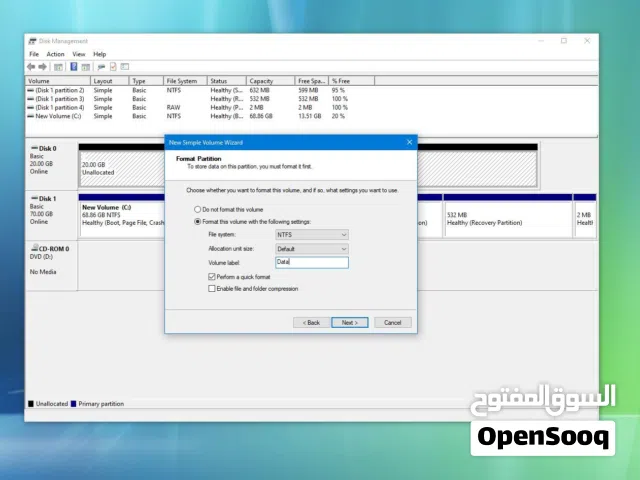Click drive icon of Disk 1 partition 3
This screenshot has height=480, width=640.
tap(31, 99)
